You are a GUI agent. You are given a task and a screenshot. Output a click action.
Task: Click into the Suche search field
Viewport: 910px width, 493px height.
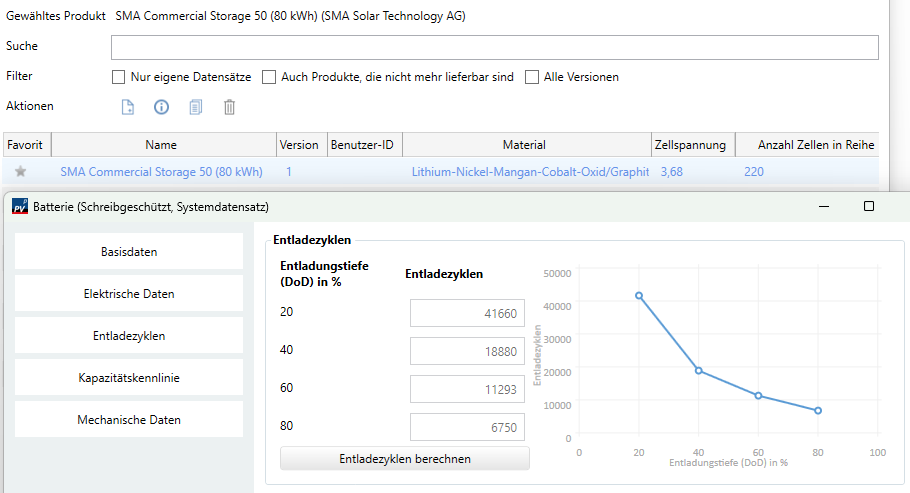pyautogui.click(x=494, y=48)
